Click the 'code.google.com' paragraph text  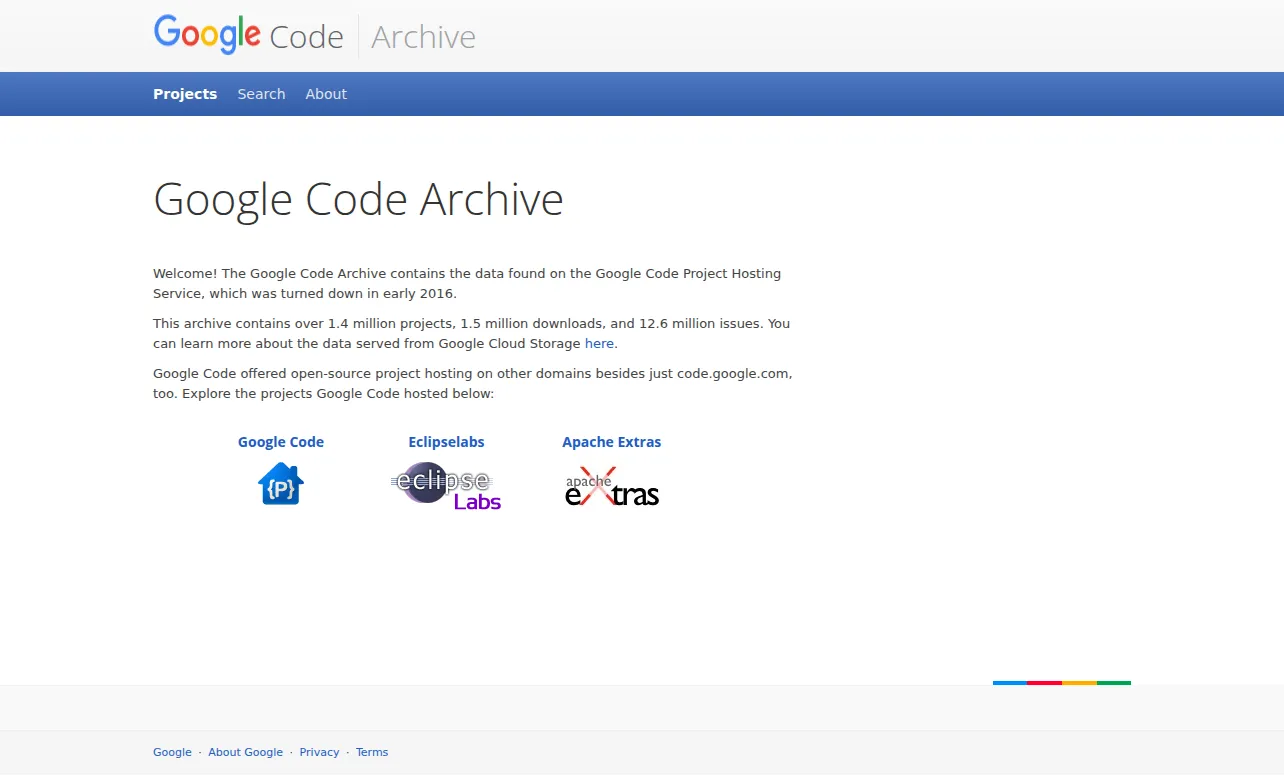point(473,383)
